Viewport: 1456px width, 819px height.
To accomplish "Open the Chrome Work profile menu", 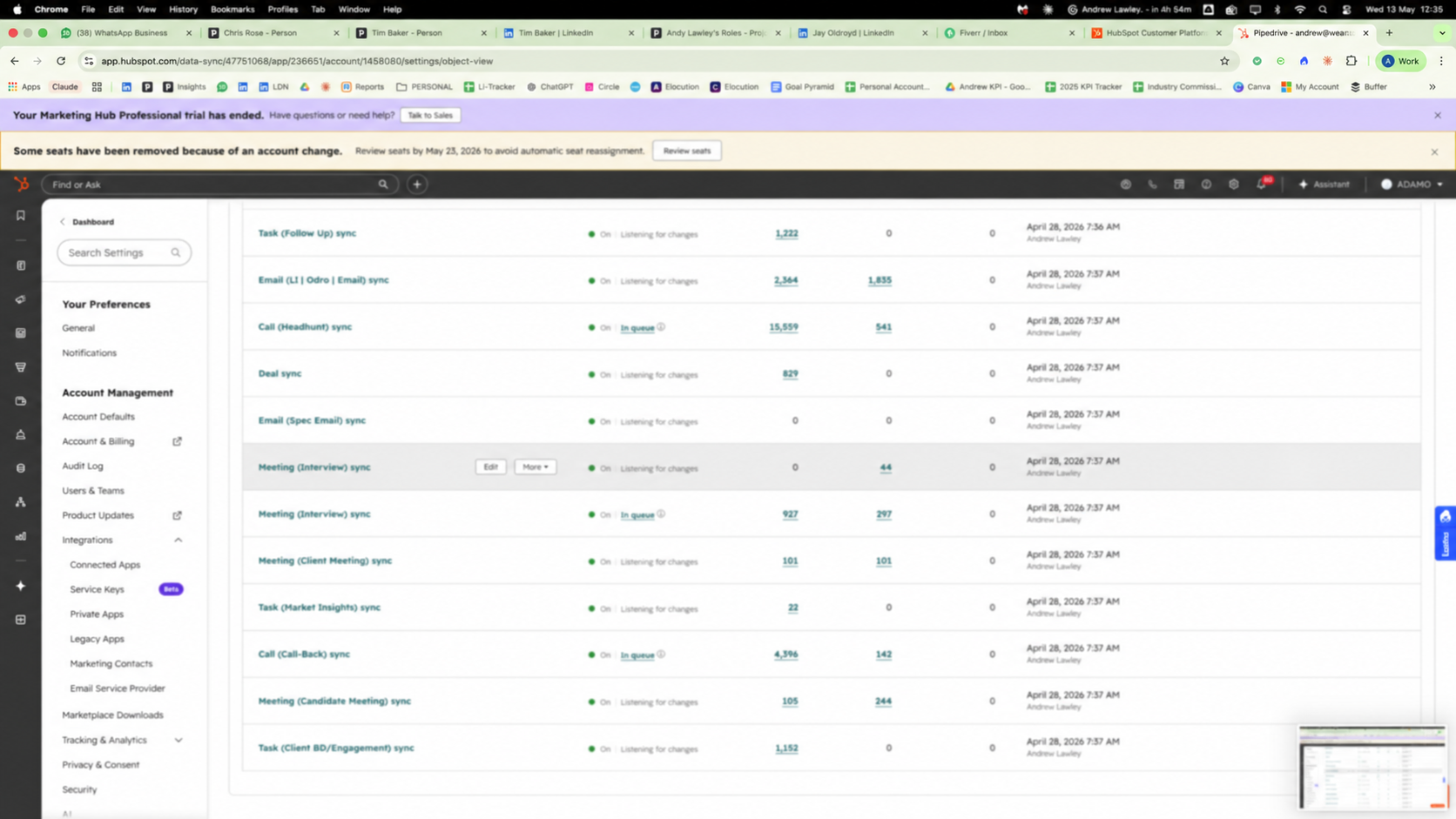I will [1400, 61].
